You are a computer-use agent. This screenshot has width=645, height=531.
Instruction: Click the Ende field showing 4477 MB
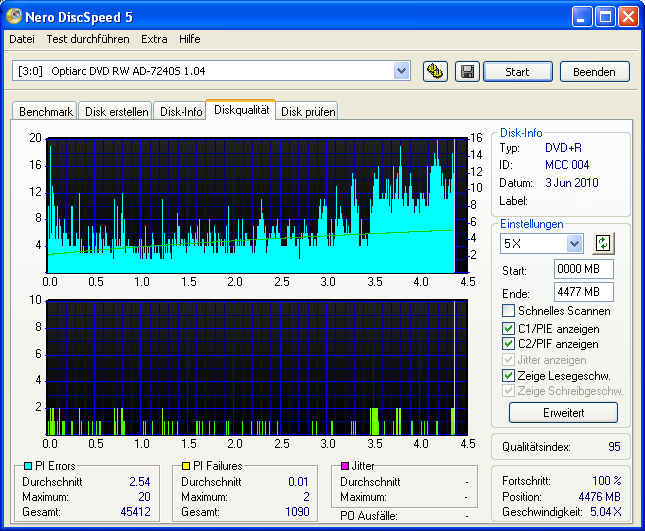click(584, 292)
